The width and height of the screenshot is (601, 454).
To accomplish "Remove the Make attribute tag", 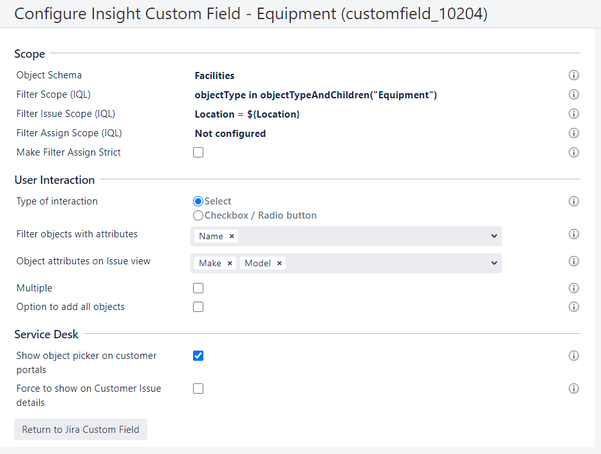I will [x=230, y=263].
